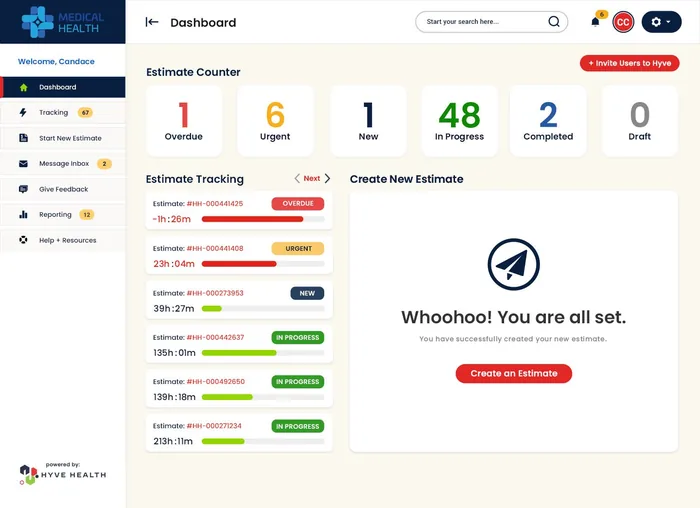
Task: Click the Tracking lightning bolt icon
Action: [x=23, y=112]
